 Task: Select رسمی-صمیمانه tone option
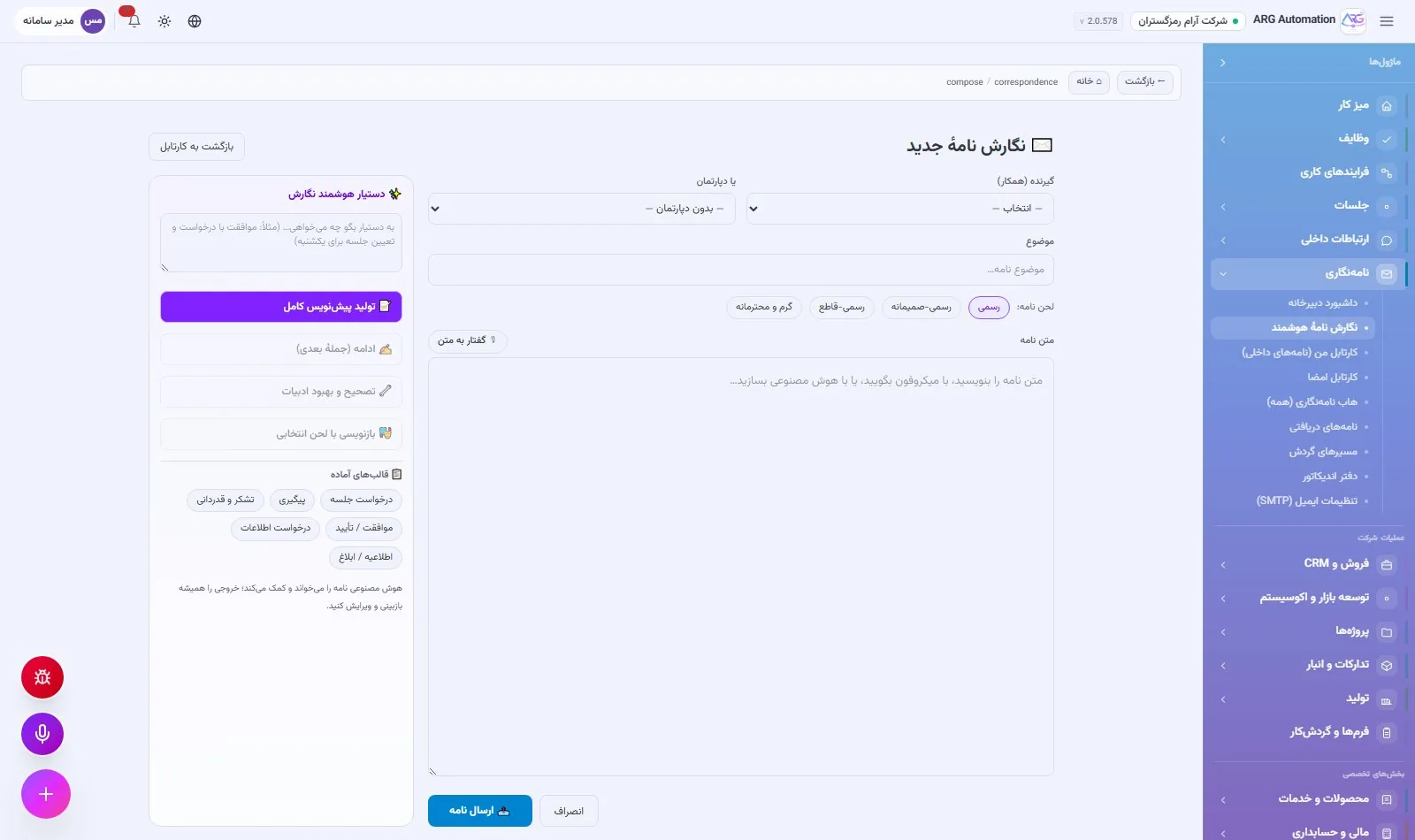click(921, 307)
